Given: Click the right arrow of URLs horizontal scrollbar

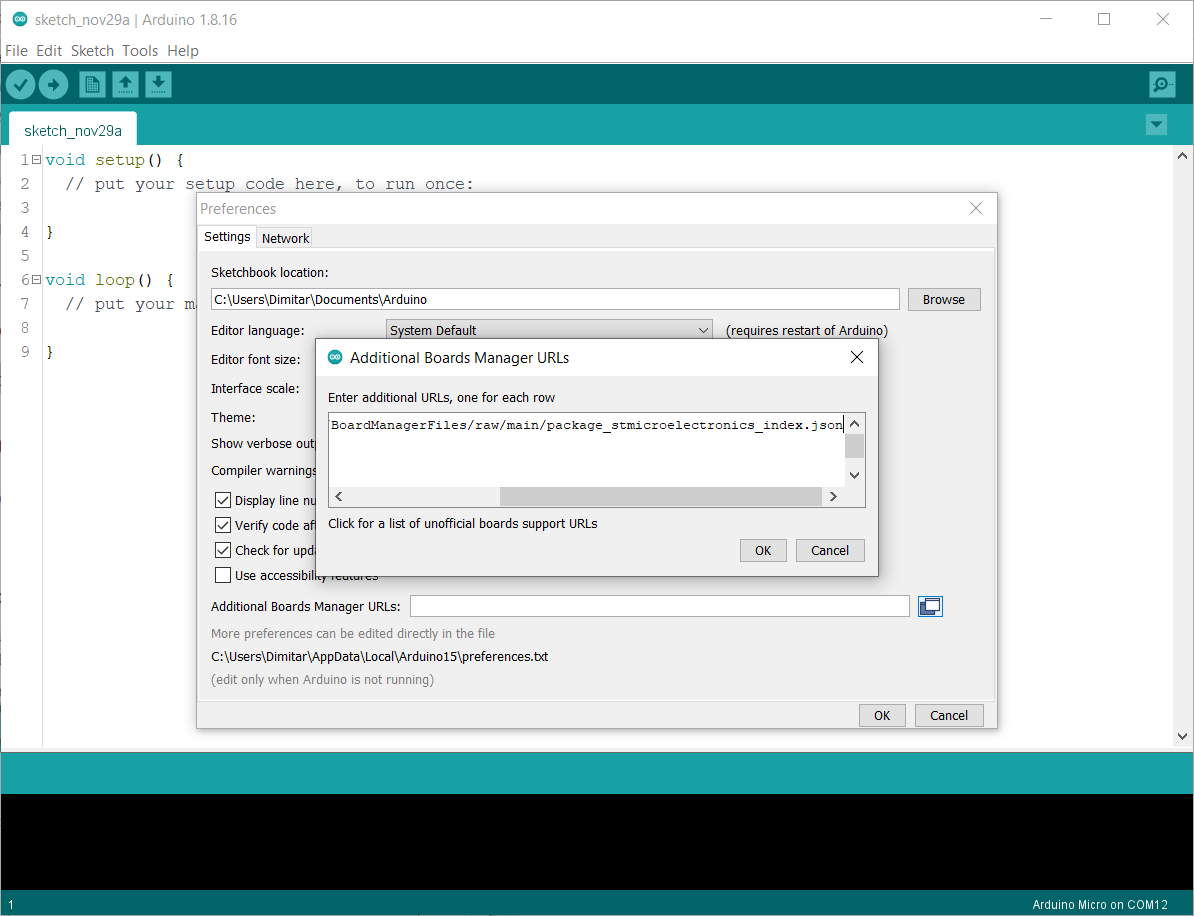Looking at the screenshot, I should (833, 496).
